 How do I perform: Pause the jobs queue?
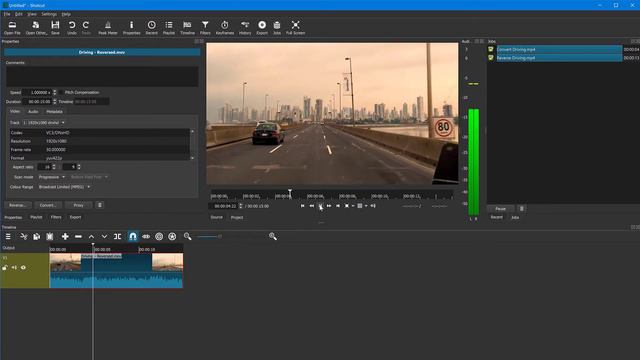click(x=501, y=209)
